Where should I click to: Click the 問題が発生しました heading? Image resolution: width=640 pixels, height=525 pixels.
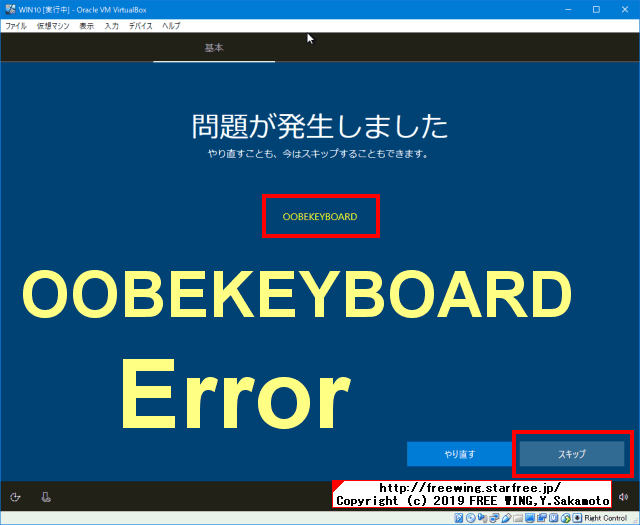click(x=320, y=126)
